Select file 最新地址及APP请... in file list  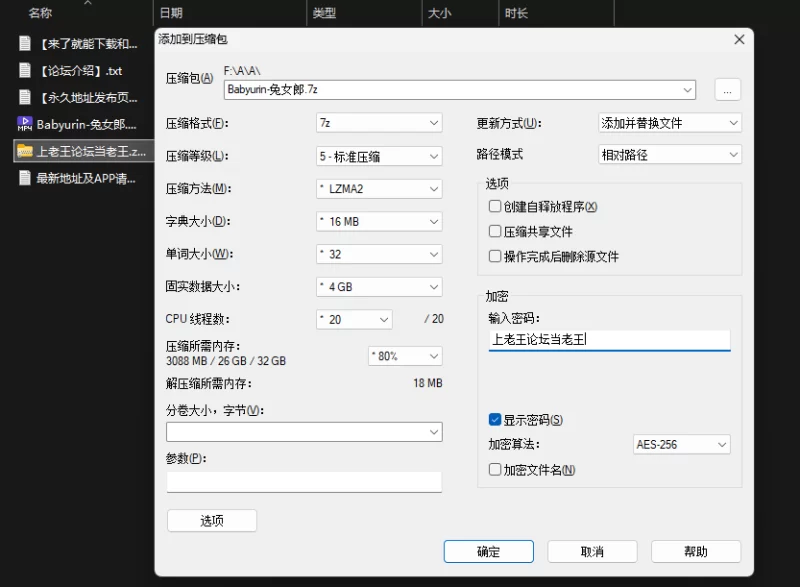pyautogui.click(x=84, y=178)
